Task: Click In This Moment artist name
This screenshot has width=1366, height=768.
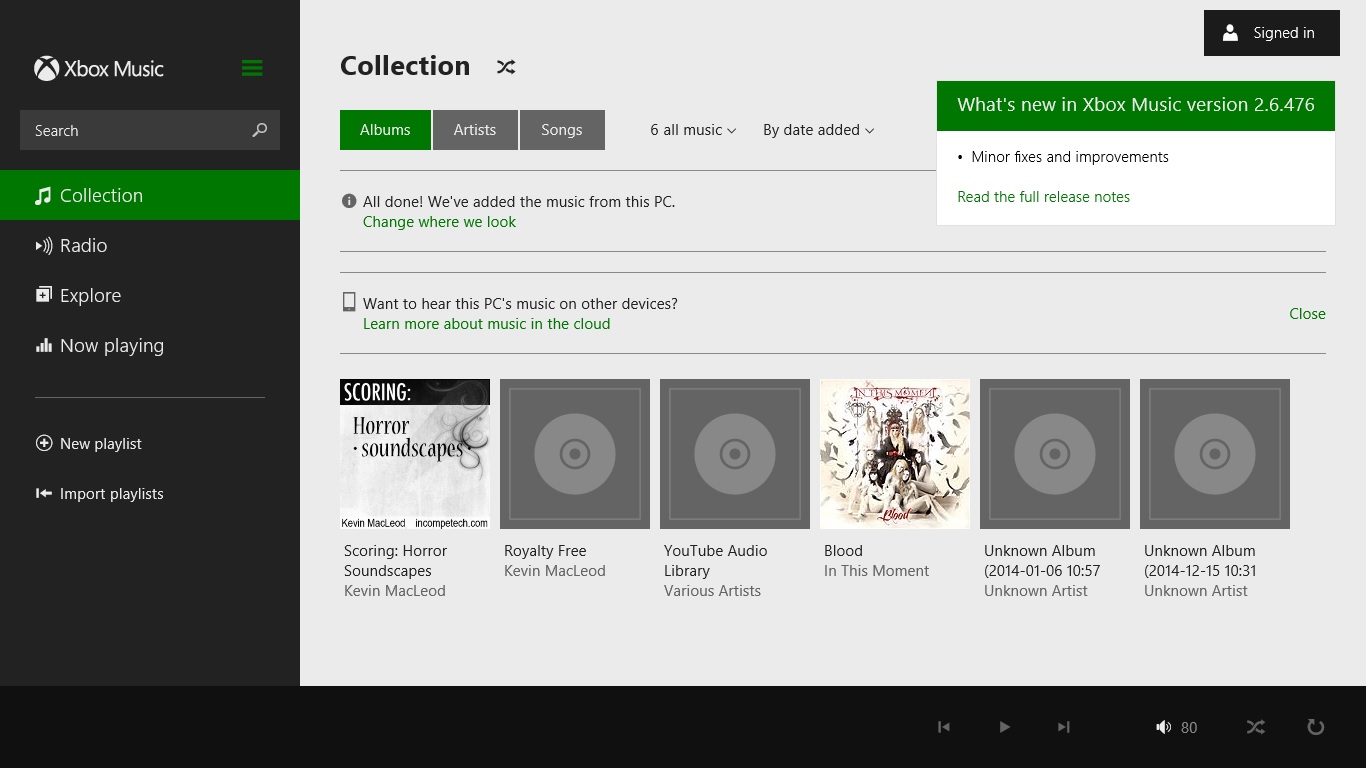Action: pos(876,571)
